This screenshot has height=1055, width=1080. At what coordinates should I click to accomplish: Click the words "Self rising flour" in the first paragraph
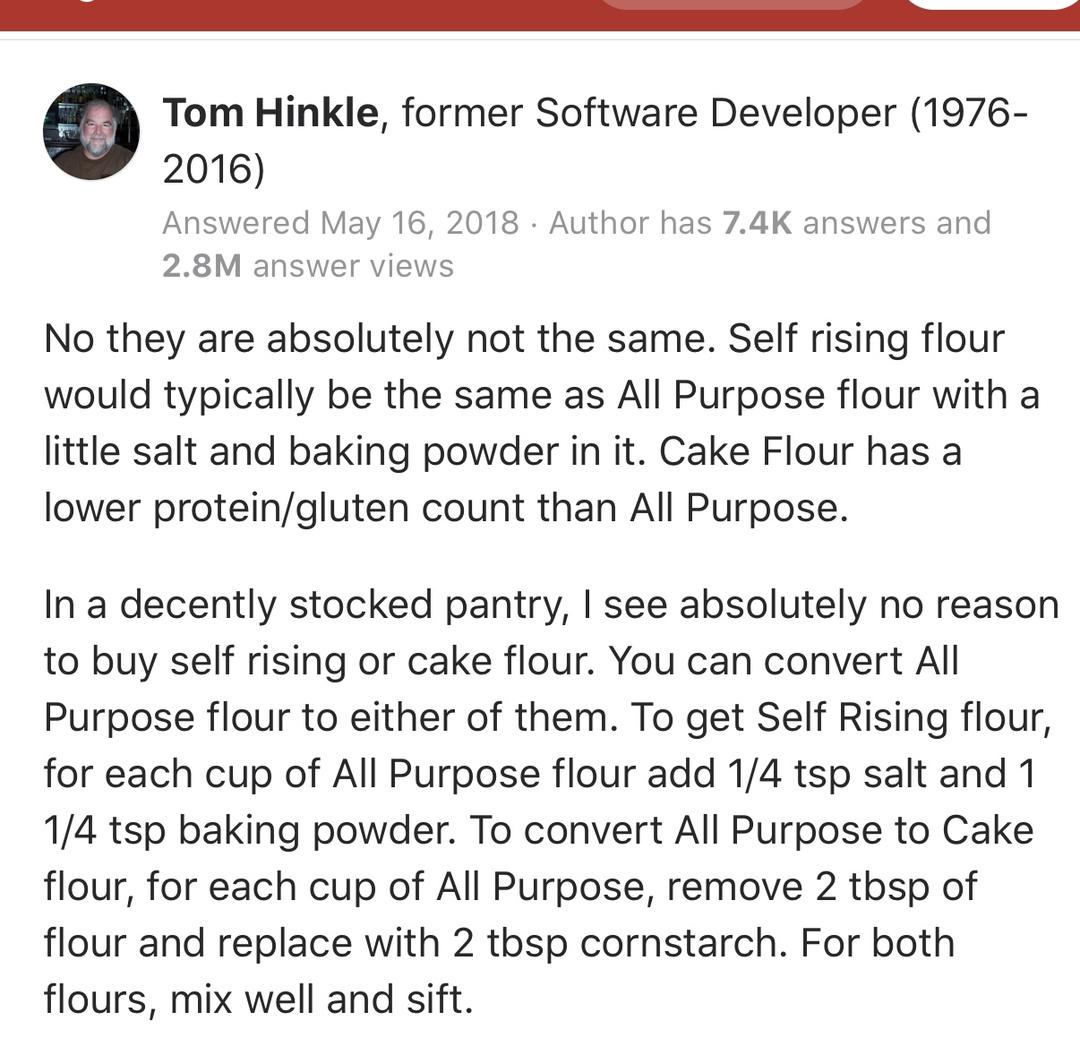coord(865,339)
